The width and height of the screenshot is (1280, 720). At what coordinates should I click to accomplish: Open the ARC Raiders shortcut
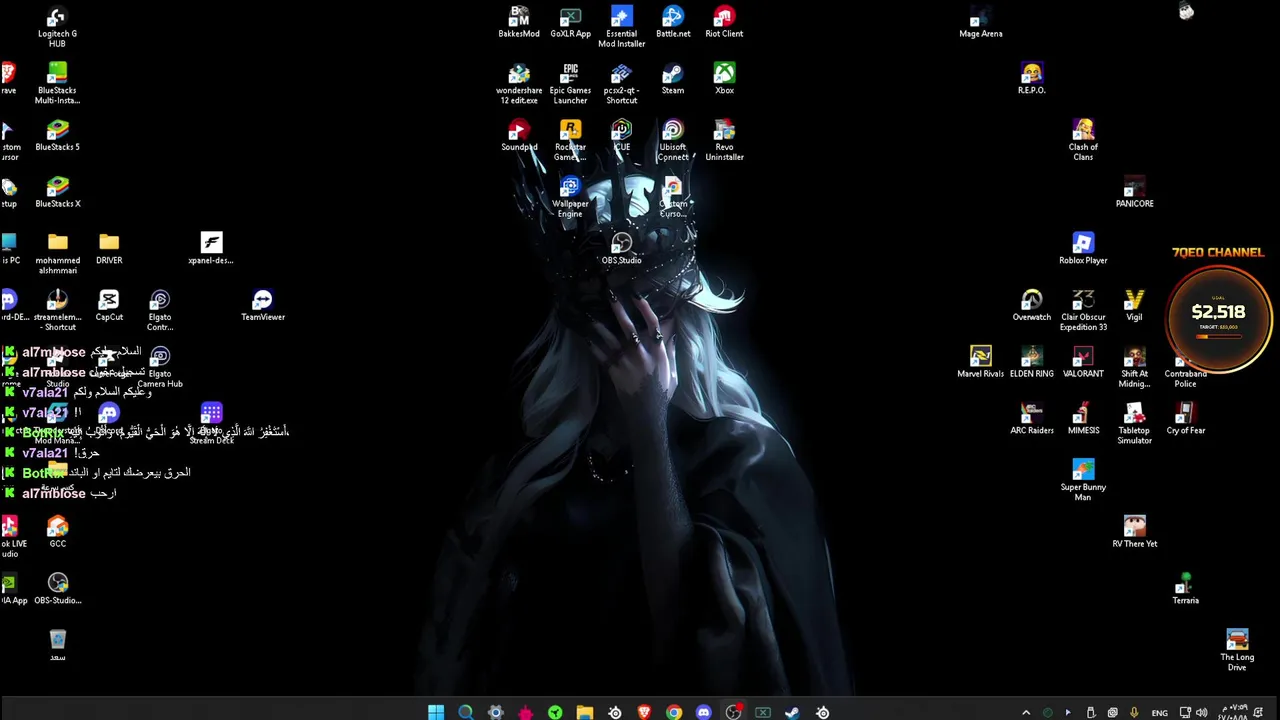point(1032,419)
